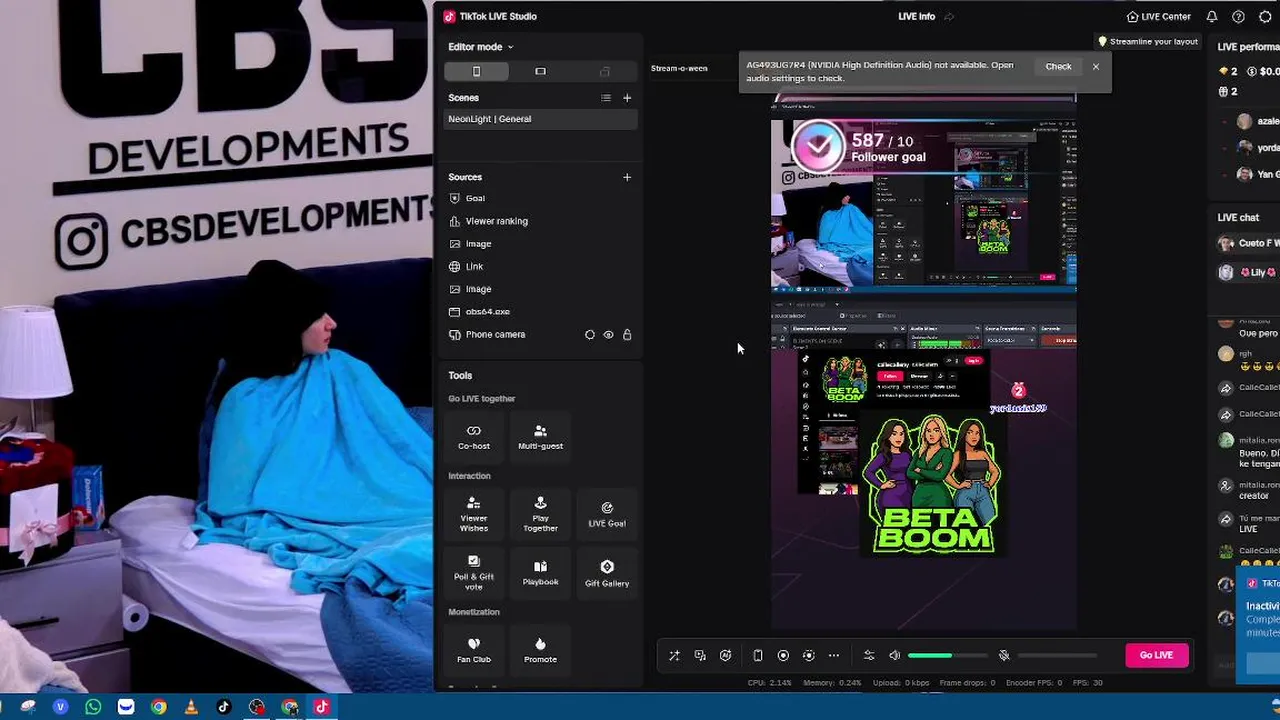The image size is (1280, 720).
Task: Click the phone orientation icon in bottom toolbar
Action: (x=758, y=656)
